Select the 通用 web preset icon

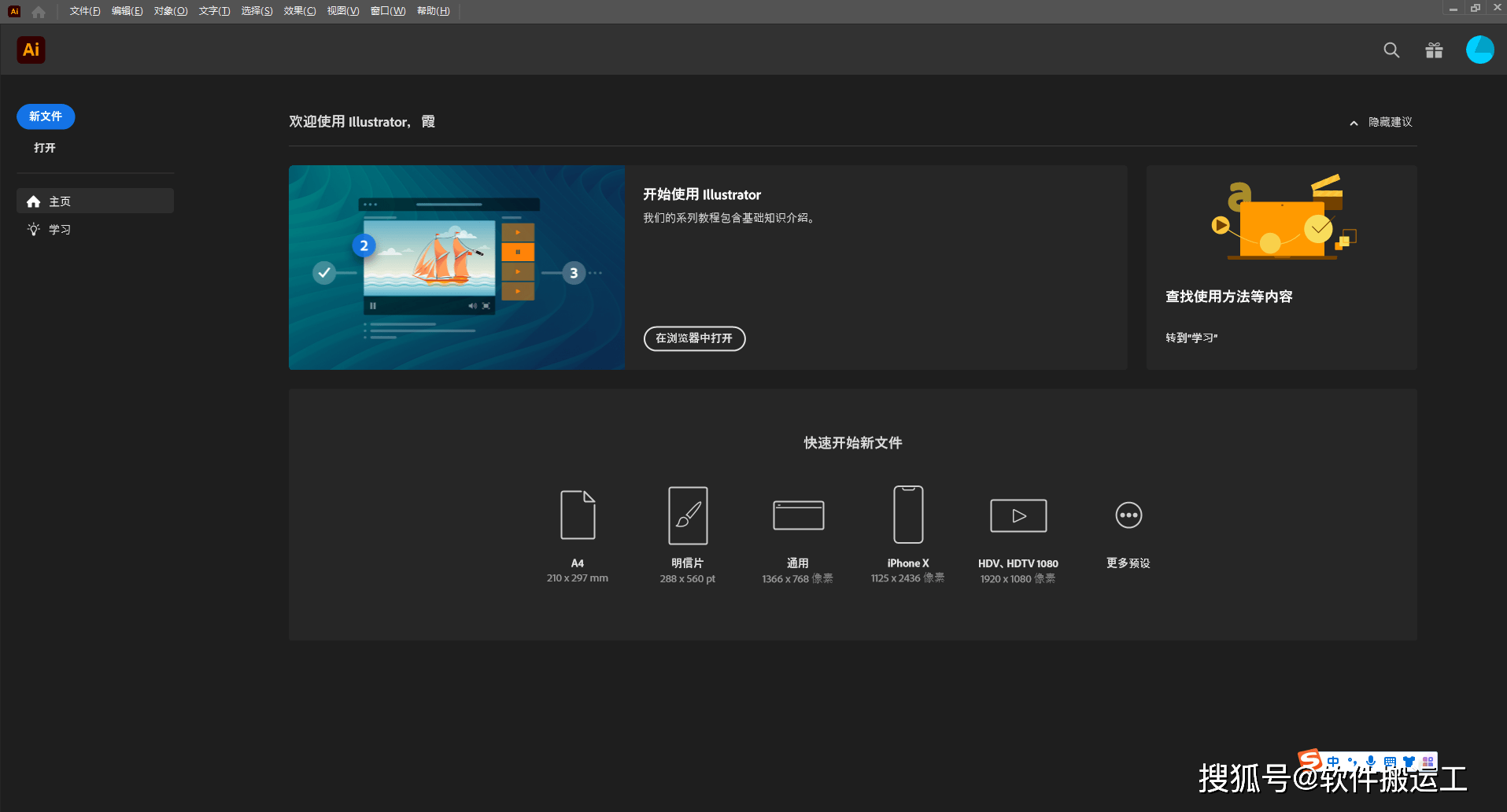tap(798, 515)
